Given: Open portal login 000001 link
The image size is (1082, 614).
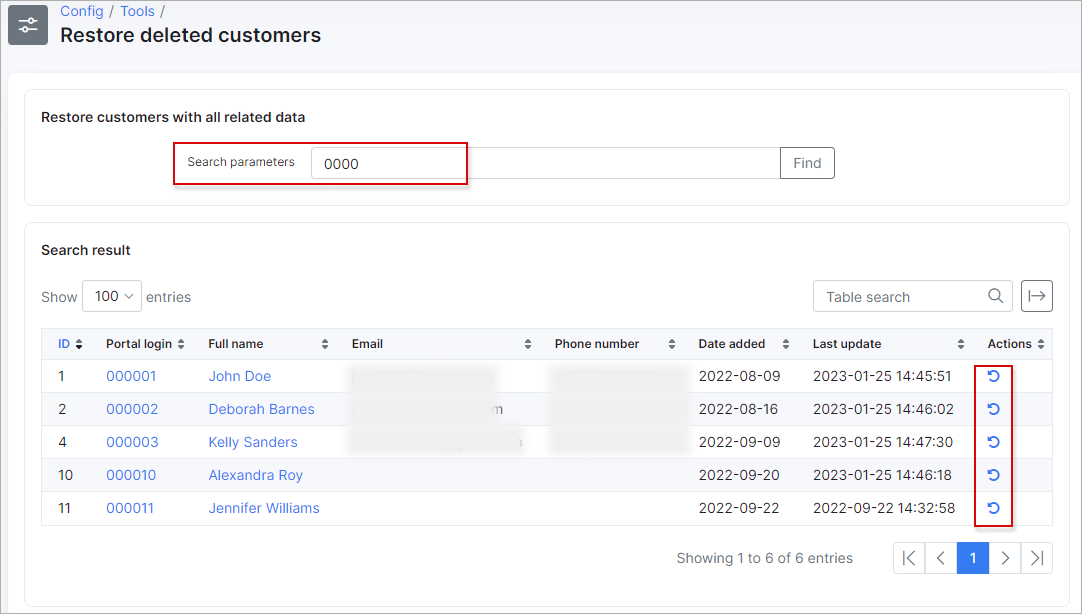Looking at the screenshot, I should (x=131, y=376).
